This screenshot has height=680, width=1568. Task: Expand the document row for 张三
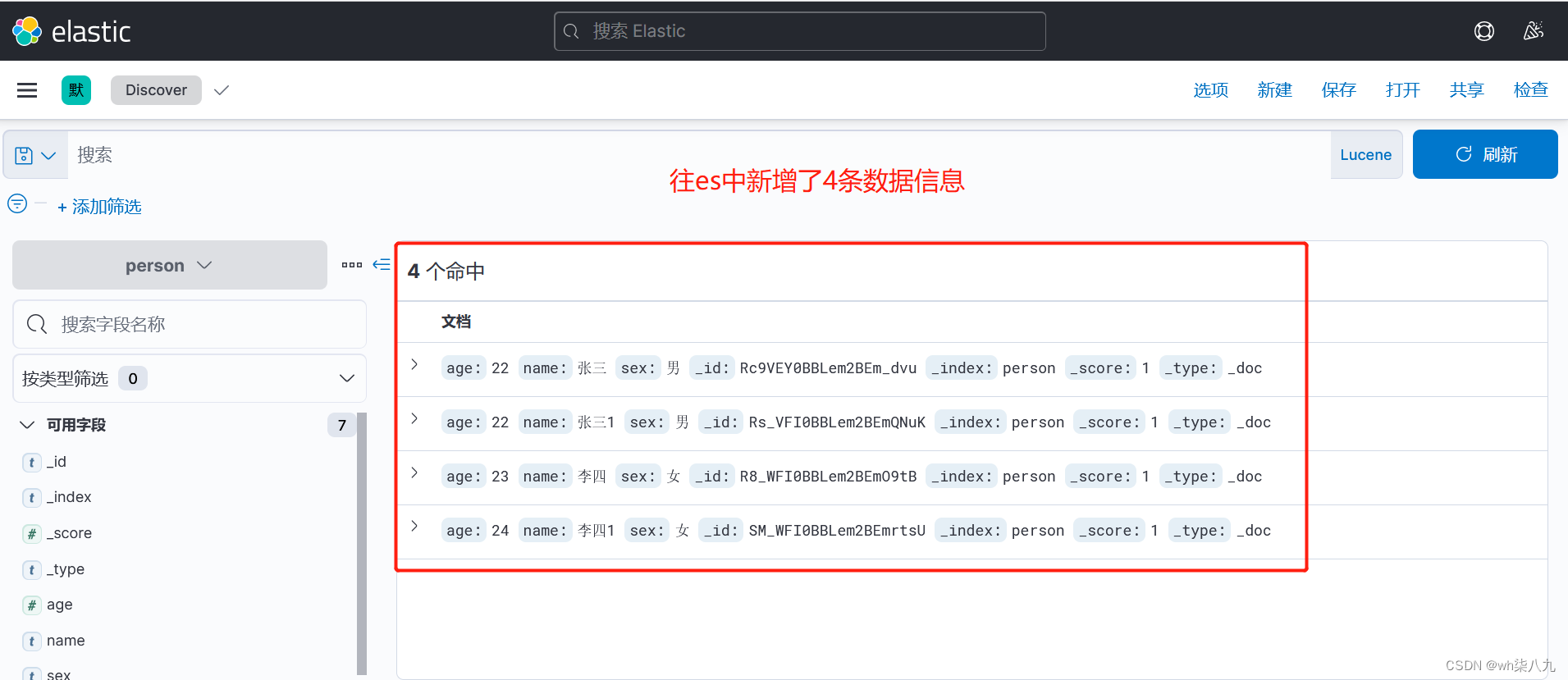coord(414,364)
